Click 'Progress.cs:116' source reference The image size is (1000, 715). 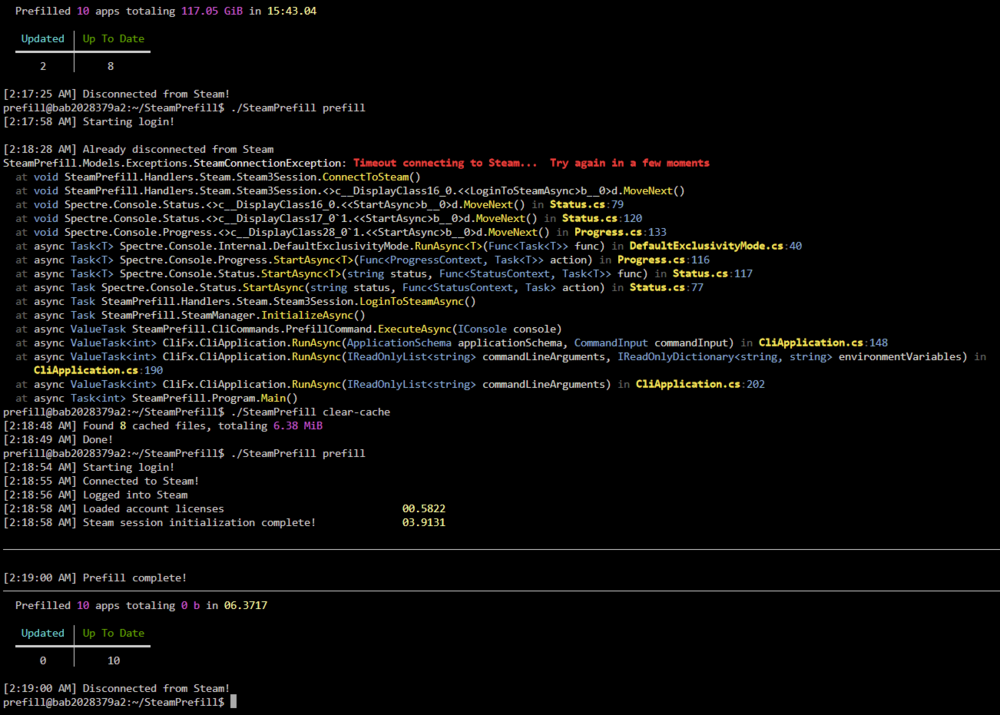[663, 260]
